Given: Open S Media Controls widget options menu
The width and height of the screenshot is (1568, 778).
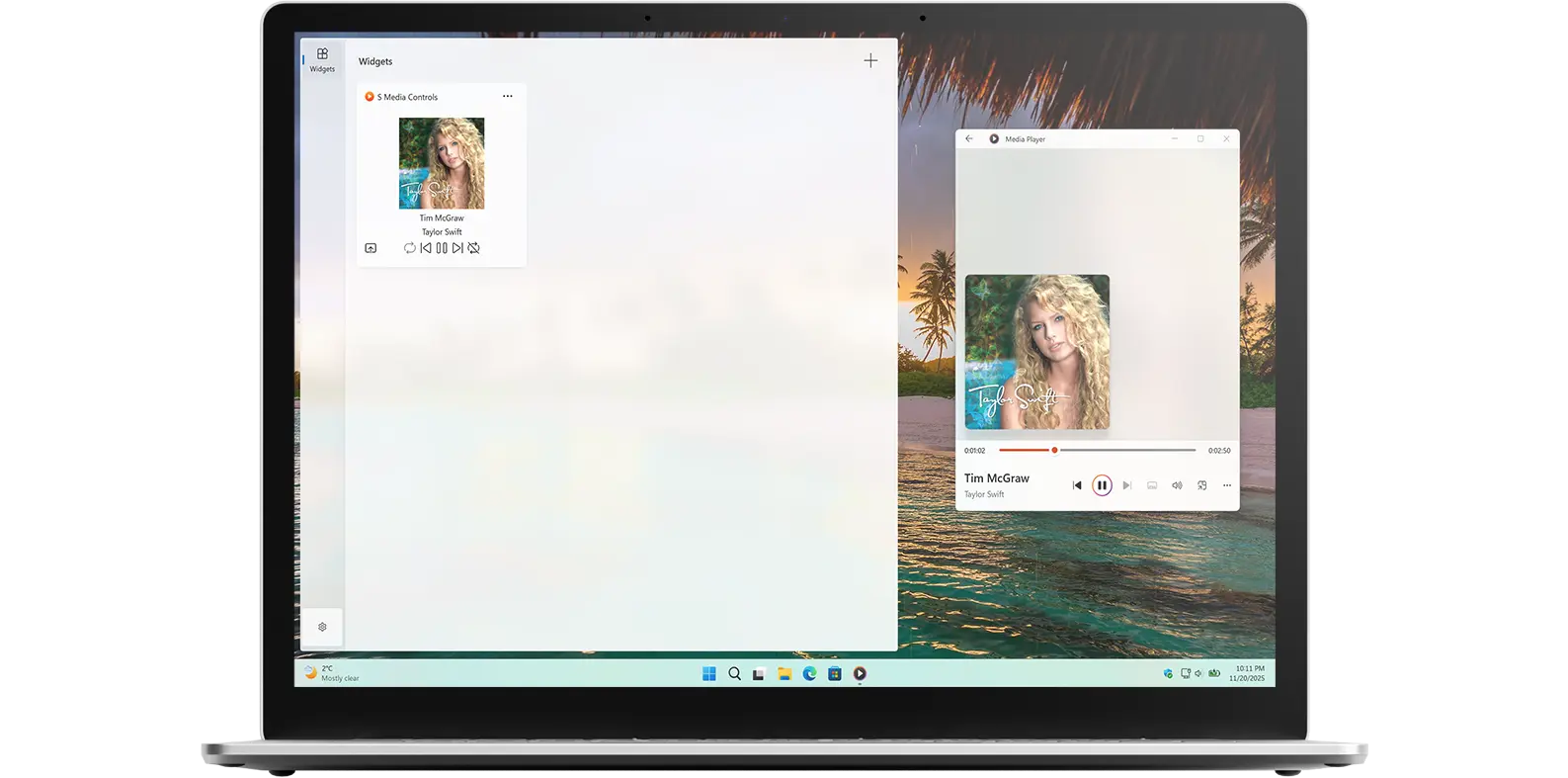Looking at the screenshot, I should (507, 97).
